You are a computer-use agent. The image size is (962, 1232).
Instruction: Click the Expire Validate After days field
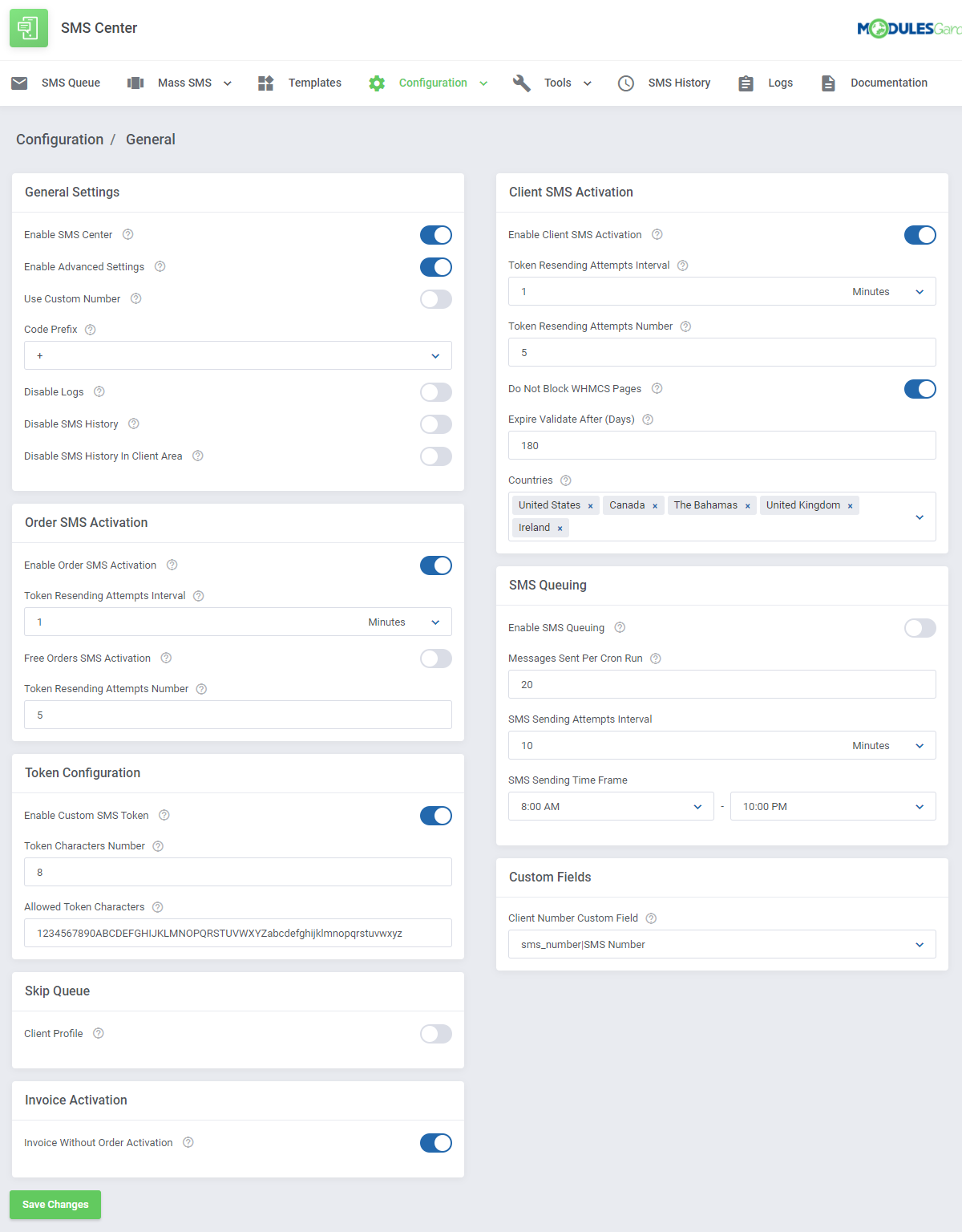[x=721, y=445]
